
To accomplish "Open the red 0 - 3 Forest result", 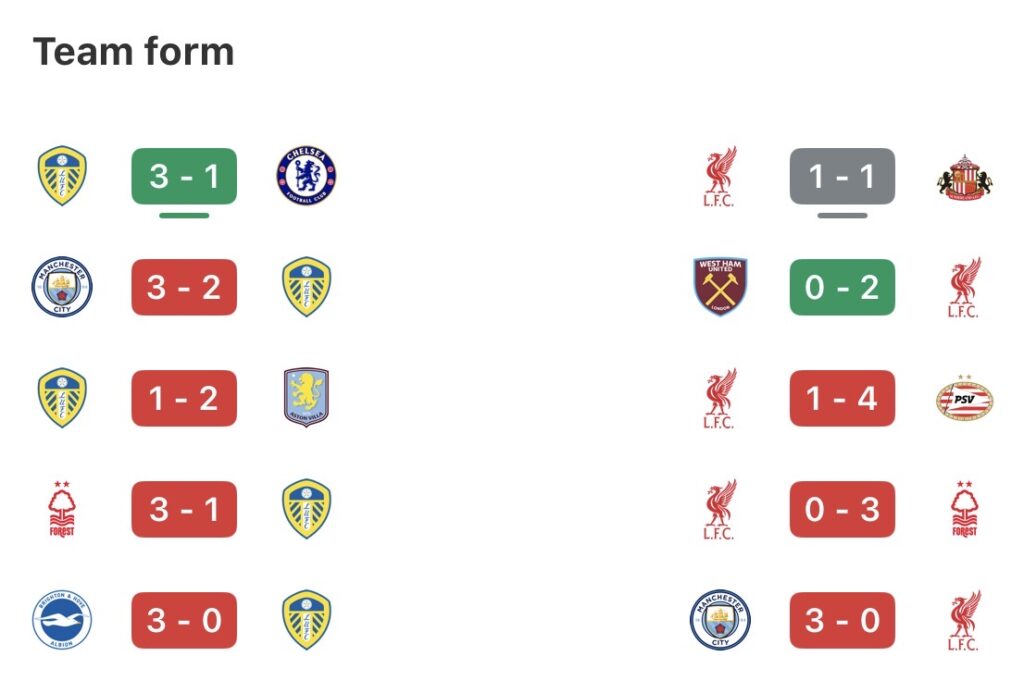I will point(842,509).
